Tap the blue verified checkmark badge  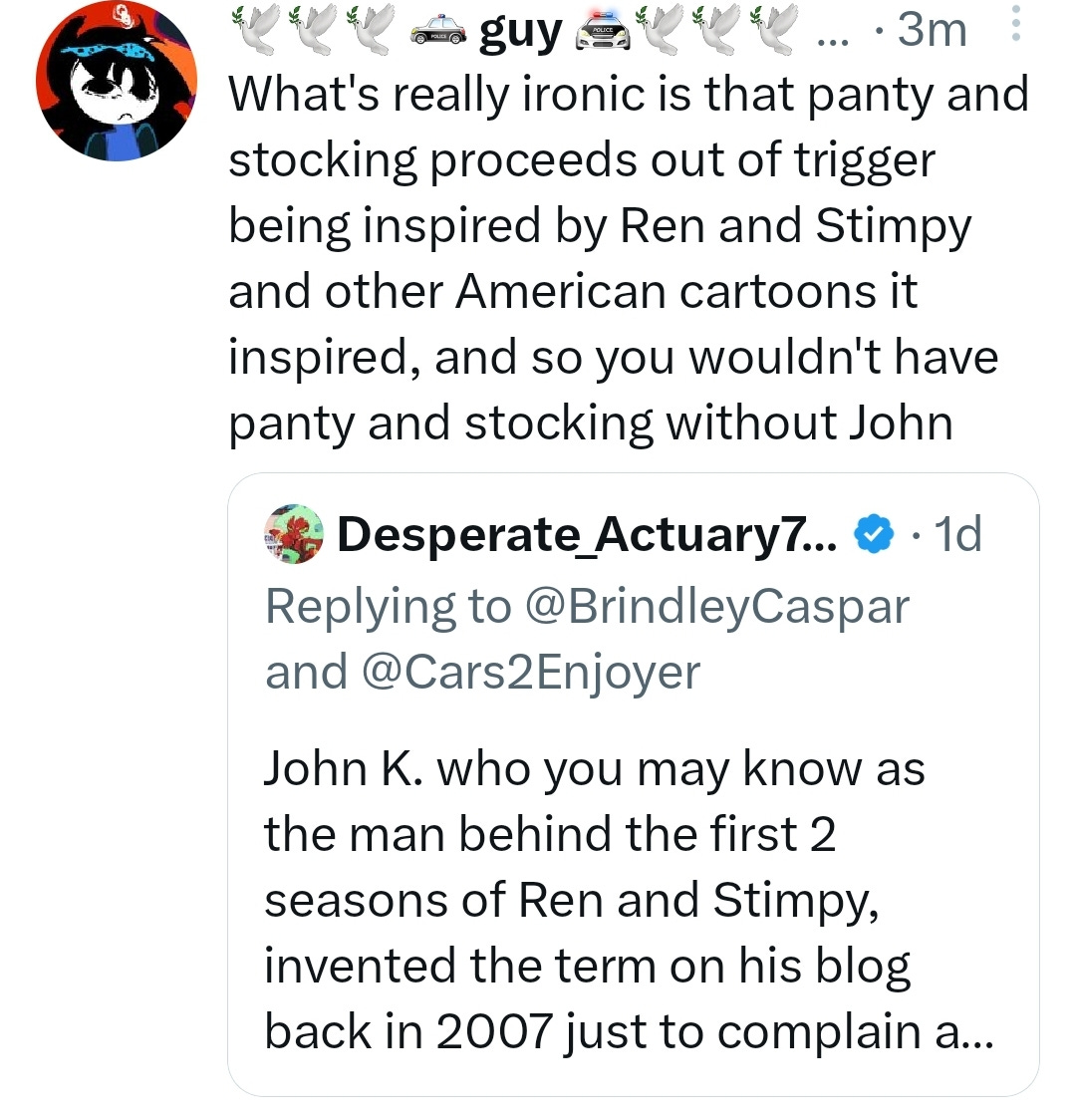875,534
